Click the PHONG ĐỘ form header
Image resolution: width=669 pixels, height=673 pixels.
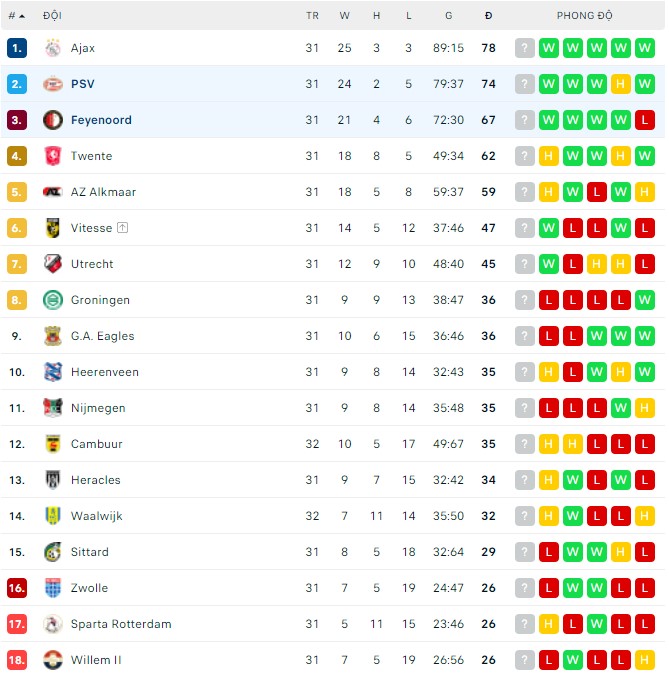pos(585,16)
